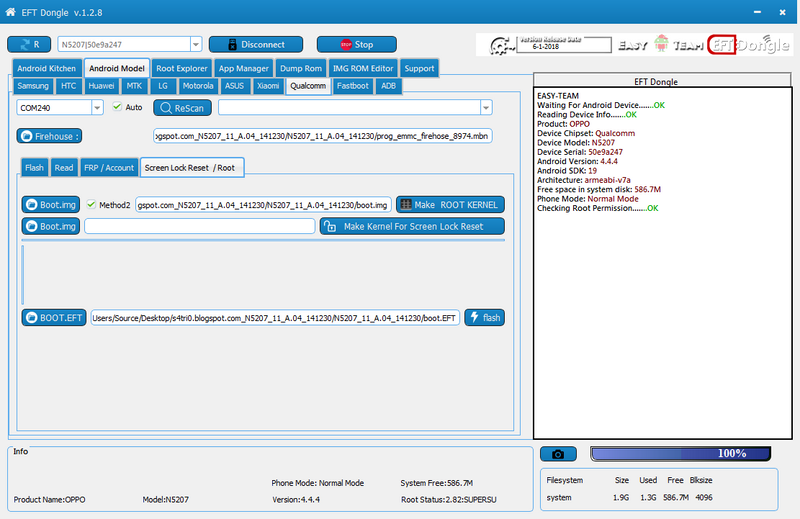The width and height of the screenshot is (800, 519).
Task: Select the Xiaomi brand tab
Action: coord(268,86)
